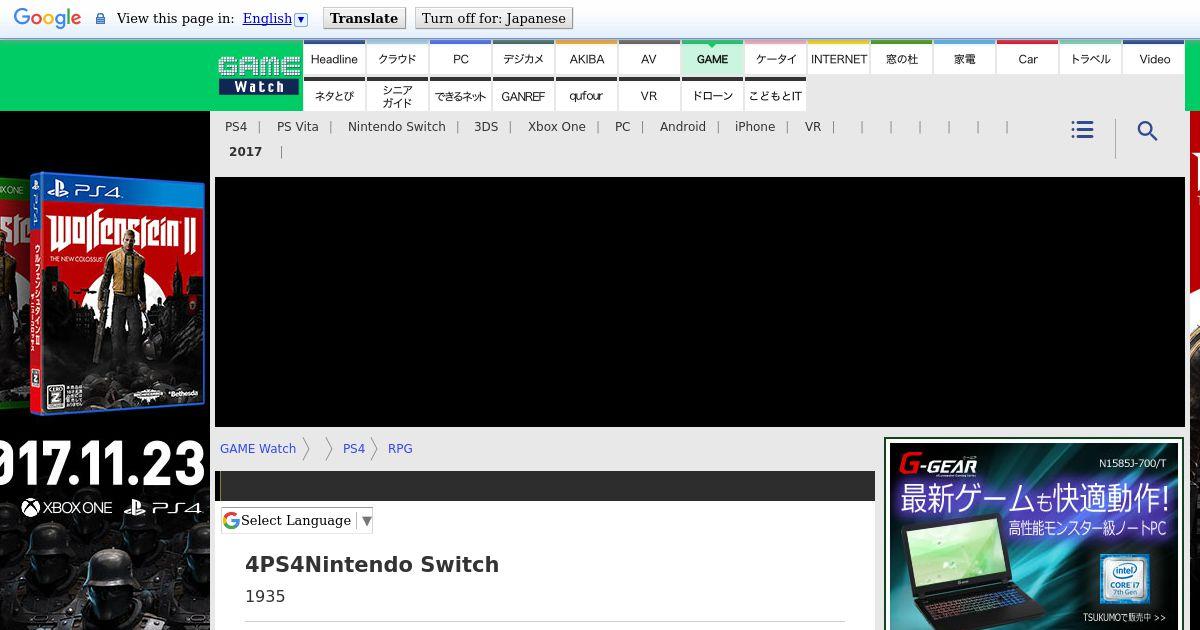Go to PC category link in subnavigation
Viewport: 1200px width, 630px height.
coord(623,127)
